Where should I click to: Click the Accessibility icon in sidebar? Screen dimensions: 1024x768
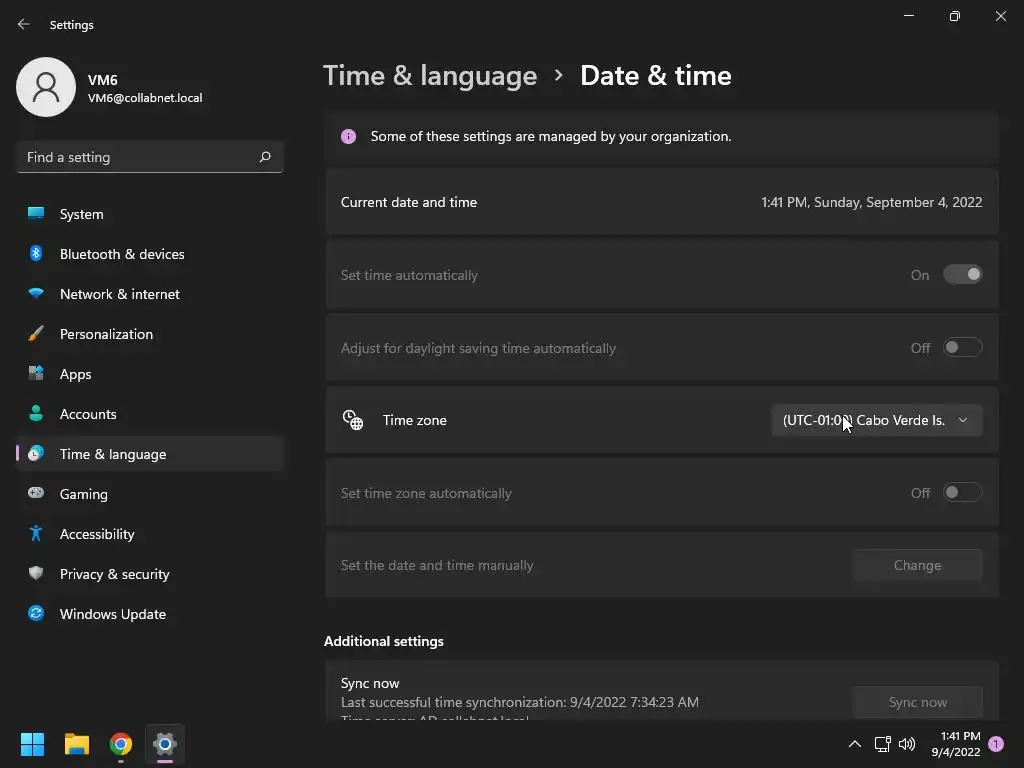pos(36,534)
